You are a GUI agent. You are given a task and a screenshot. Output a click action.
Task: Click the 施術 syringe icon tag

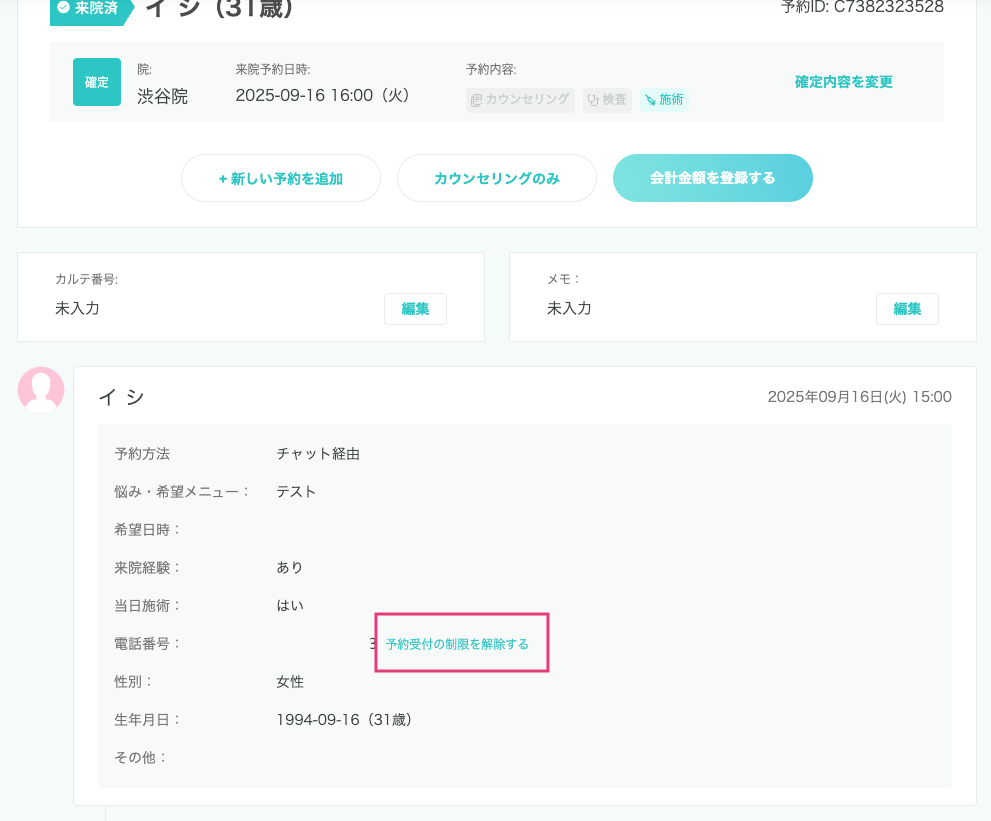pos(664,100)
